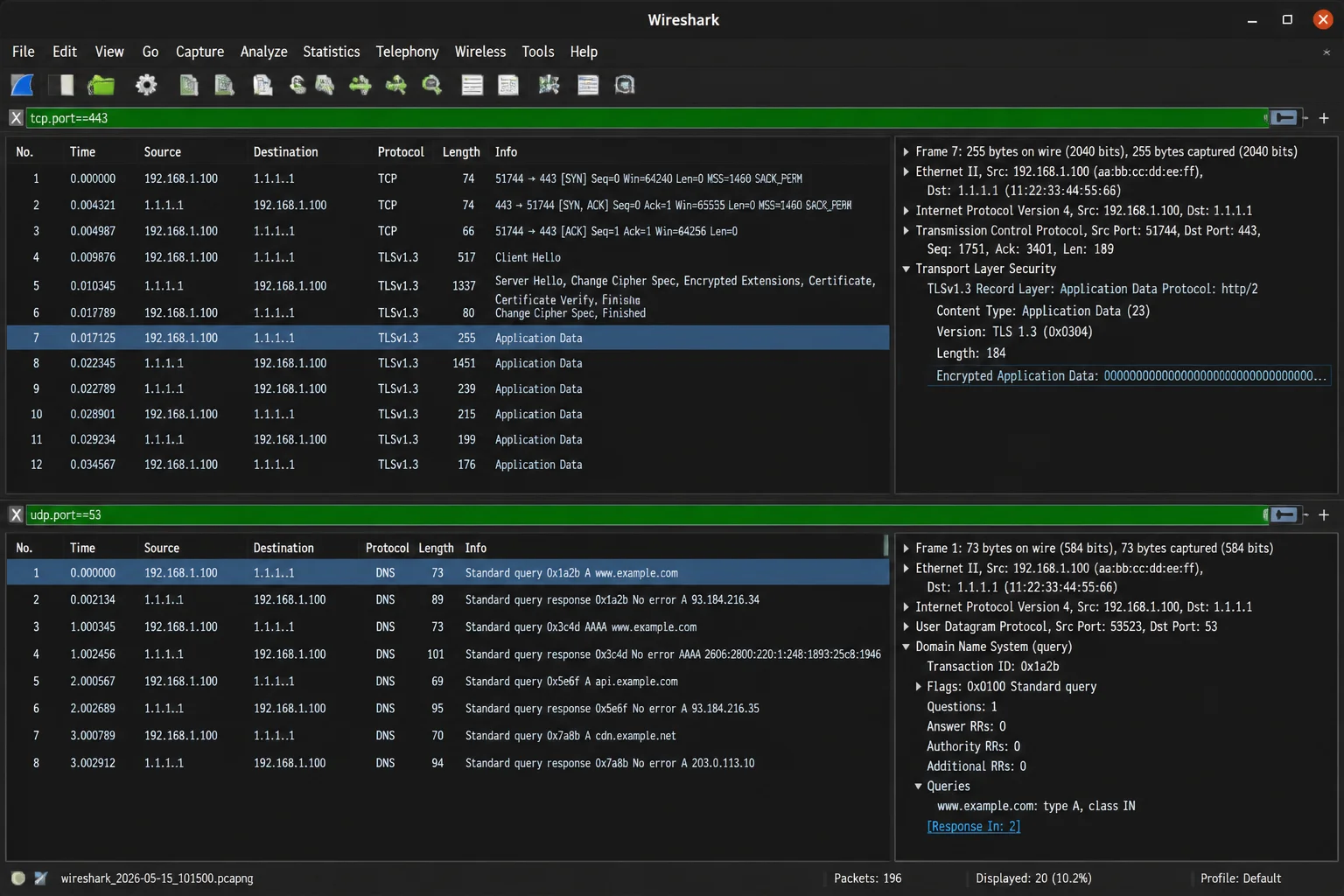Click into the udp.port==53 filter field

coord(646,514)
